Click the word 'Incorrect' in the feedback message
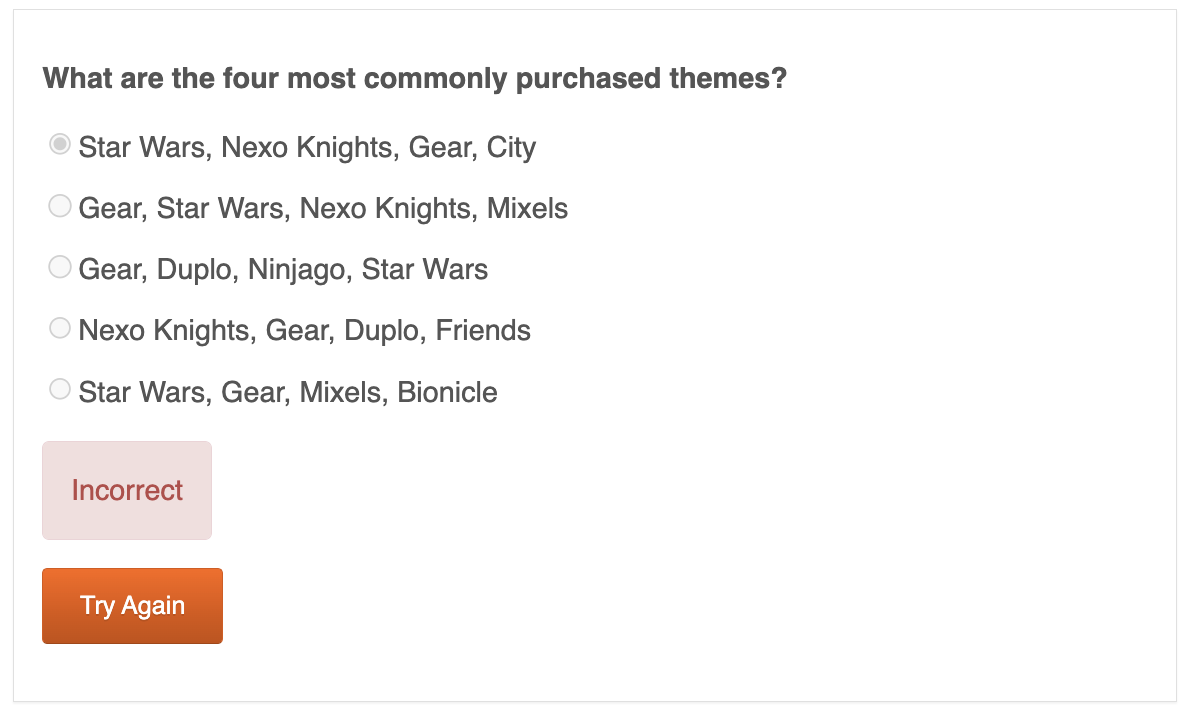The image size is (1194, 714). tap(127, 490)
